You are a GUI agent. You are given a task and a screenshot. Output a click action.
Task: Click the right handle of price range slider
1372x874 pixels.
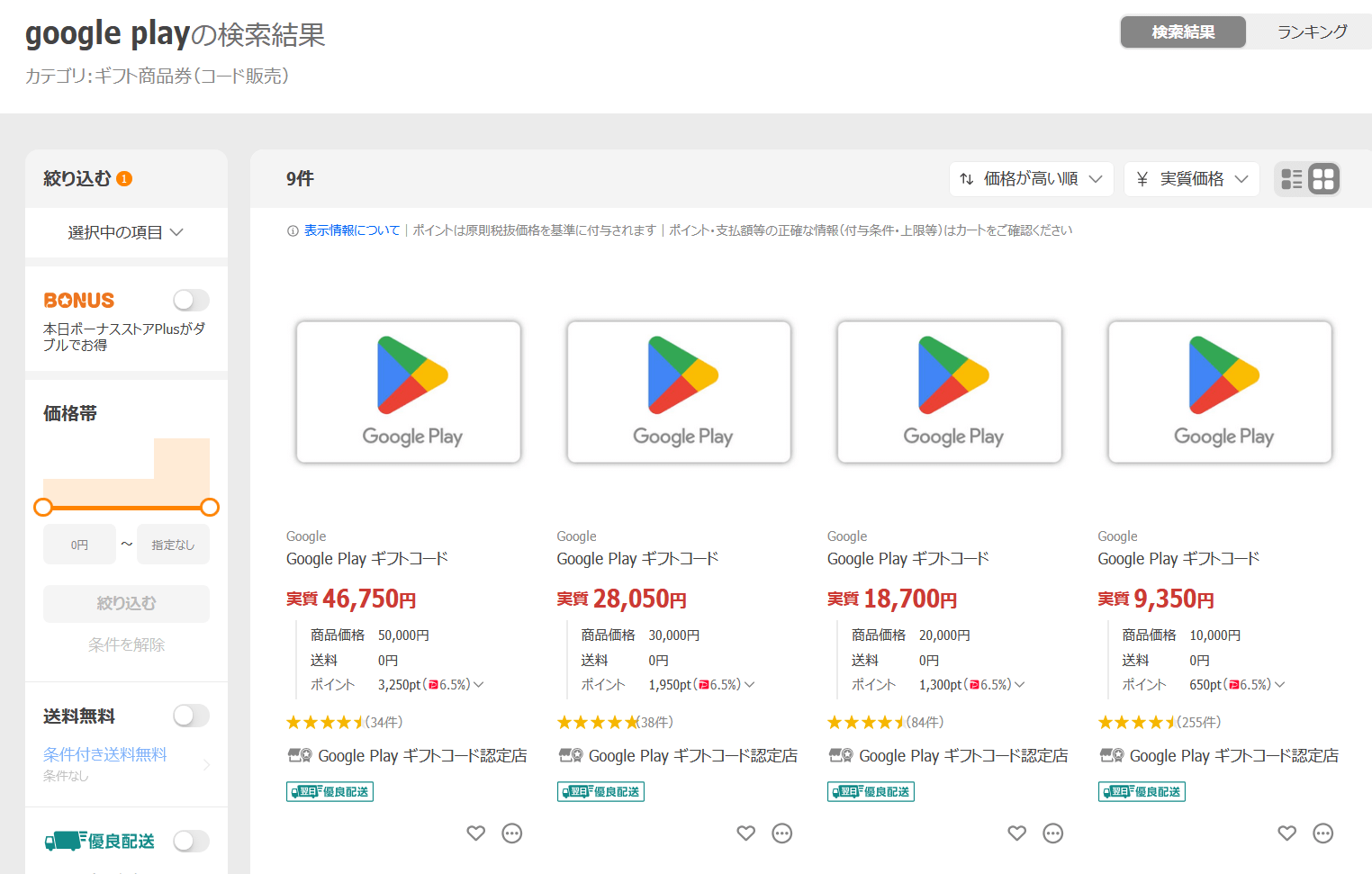[x=210, y=508]
